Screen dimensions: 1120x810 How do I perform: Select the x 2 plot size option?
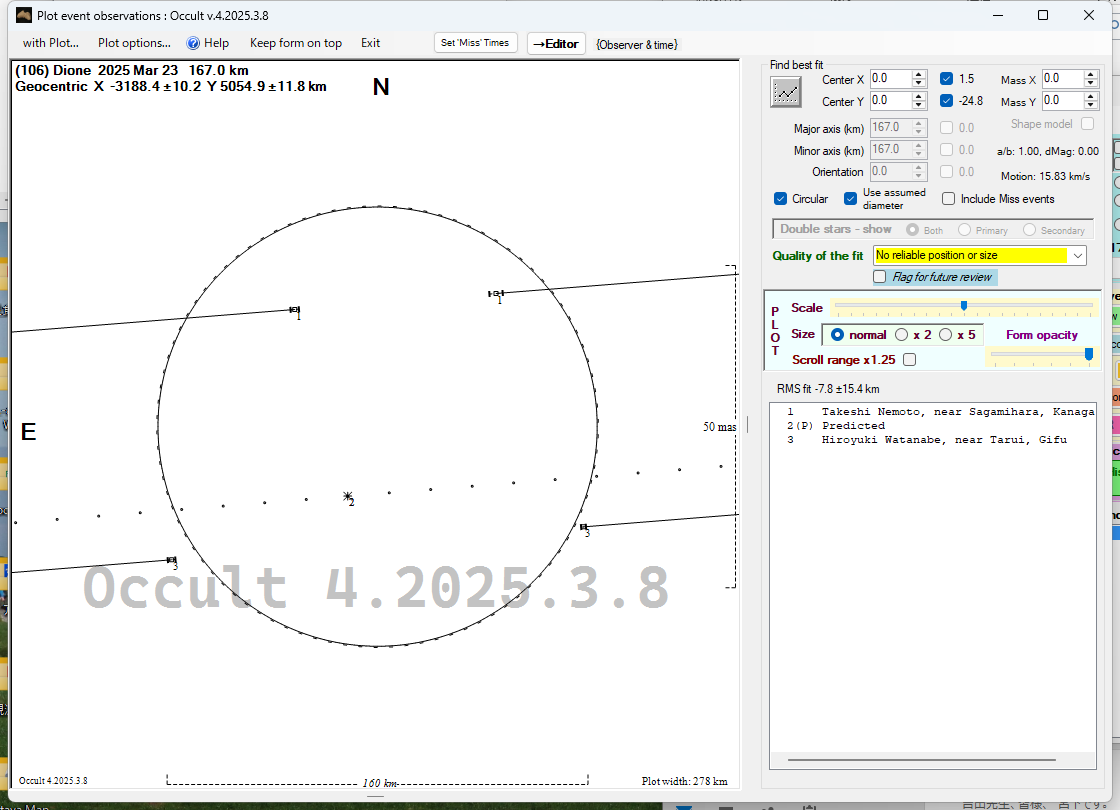click(902, 335)
